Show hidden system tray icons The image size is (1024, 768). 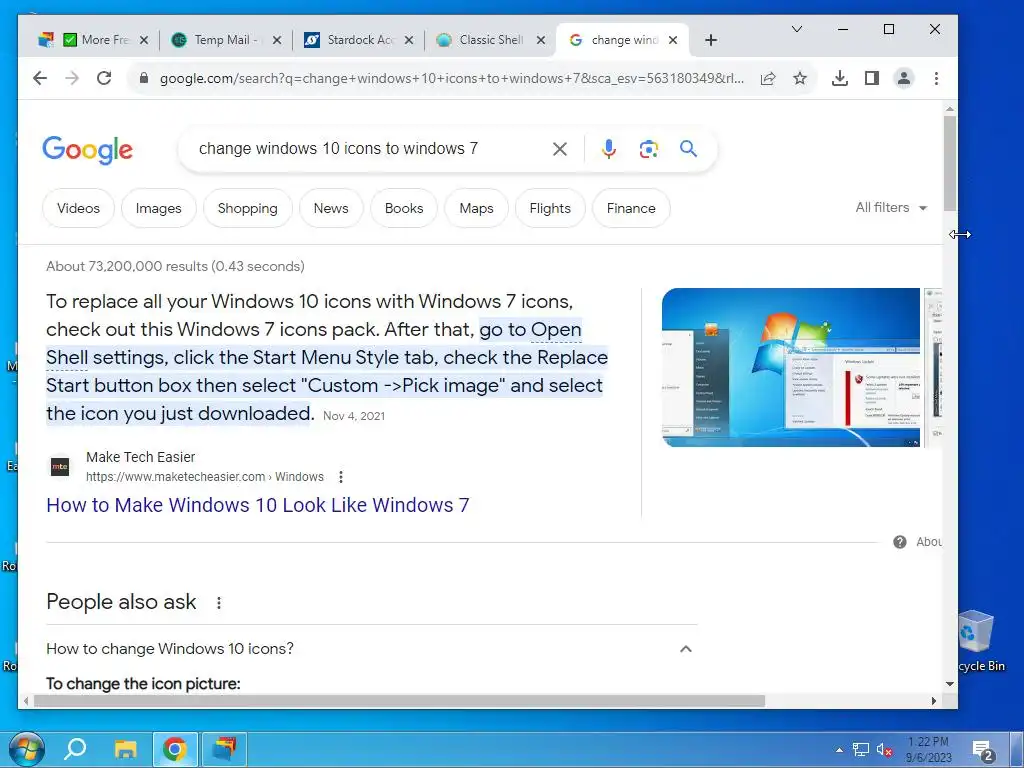(839, 750)
